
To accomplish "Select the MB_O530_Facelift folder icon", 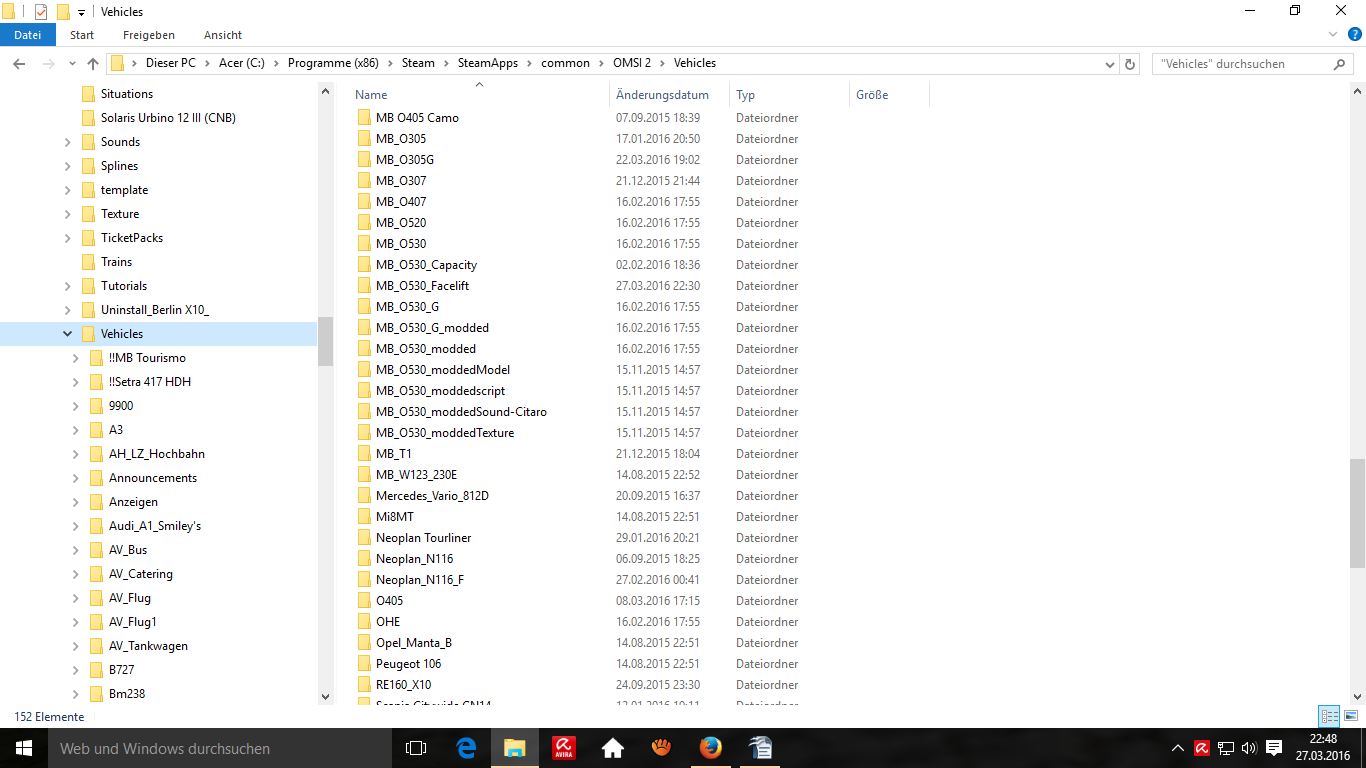I will (364, 286).
